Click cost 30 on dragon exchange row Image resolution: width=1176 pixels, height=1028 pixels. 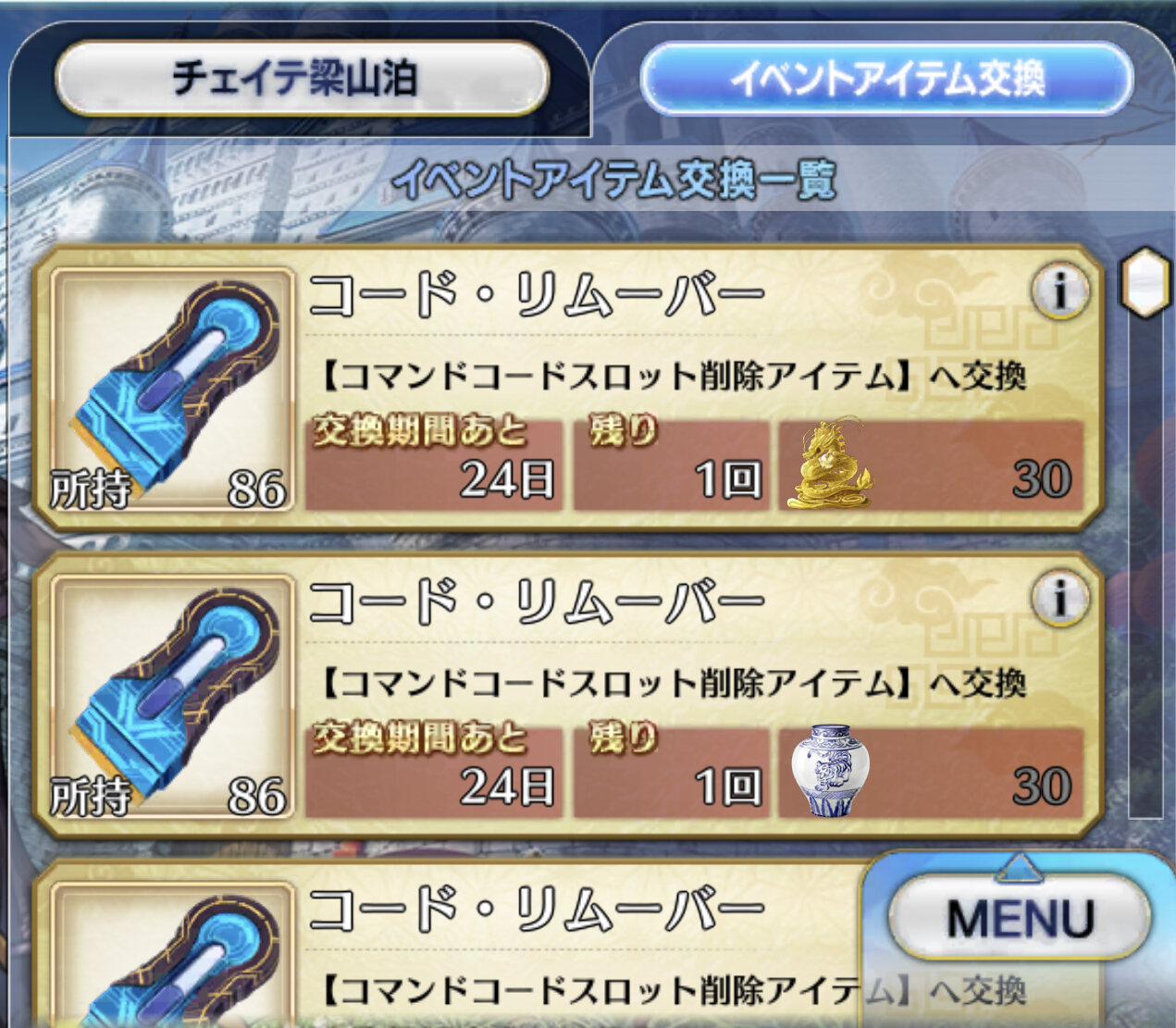[1043, 479]
